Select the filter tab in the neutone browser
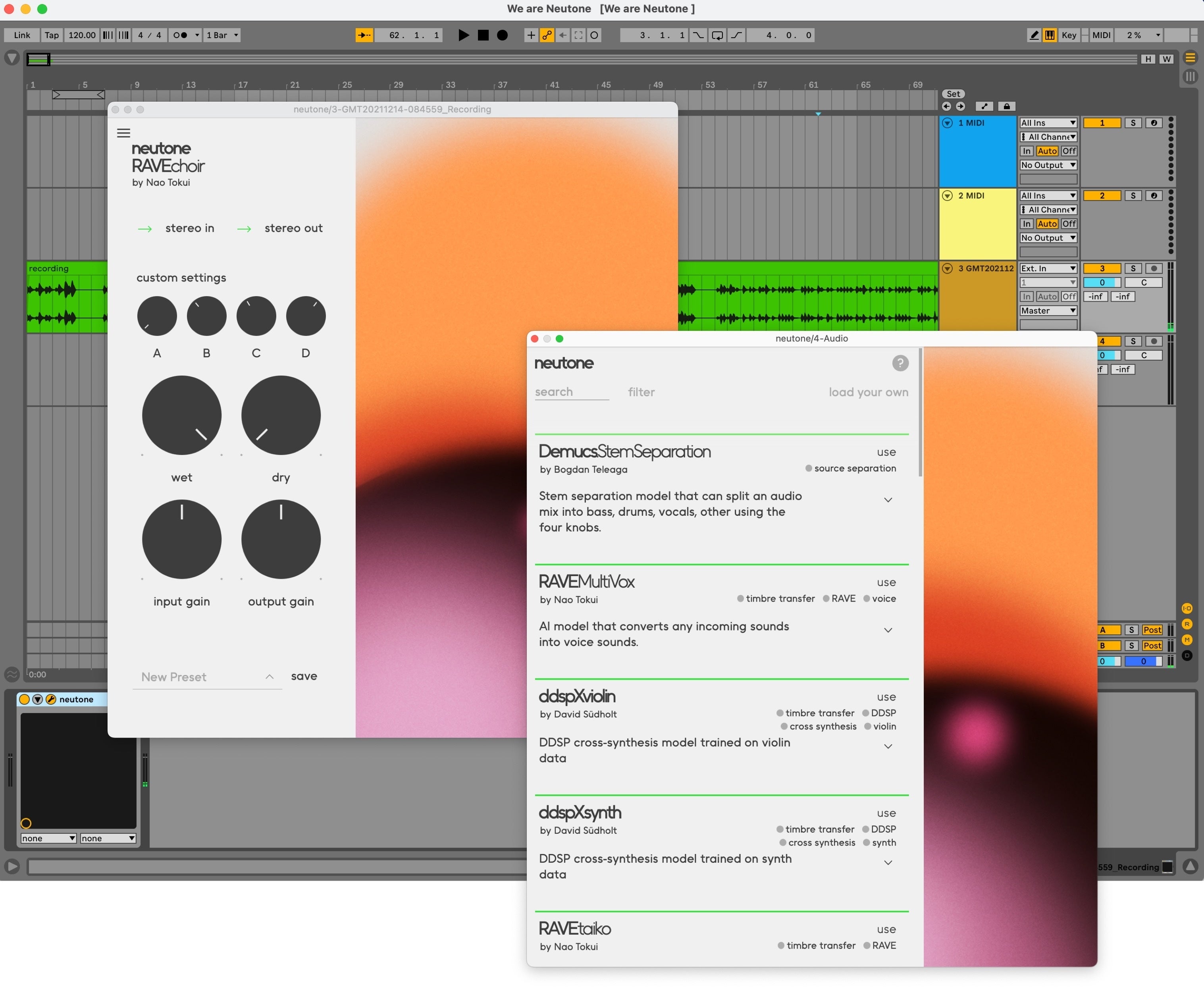 click(641, 392)
